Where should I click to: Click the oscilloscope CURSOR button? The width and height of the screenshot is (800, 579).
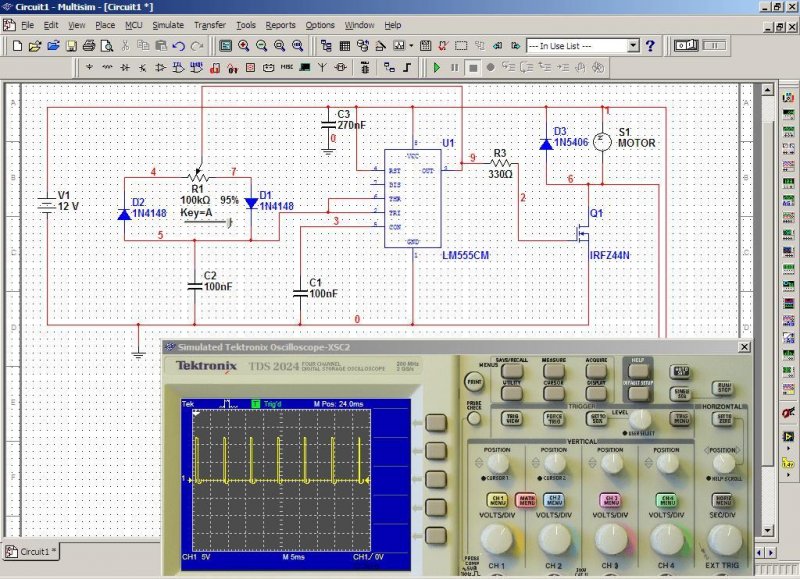554,393
